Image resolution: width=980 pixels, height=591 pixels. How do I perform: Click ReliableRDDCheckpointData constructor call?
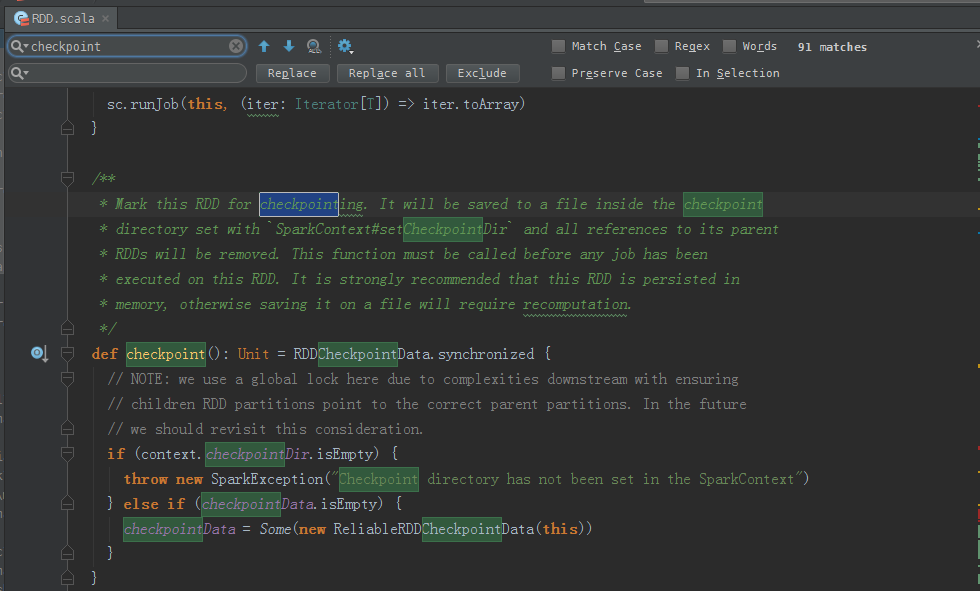coord(434,529)
